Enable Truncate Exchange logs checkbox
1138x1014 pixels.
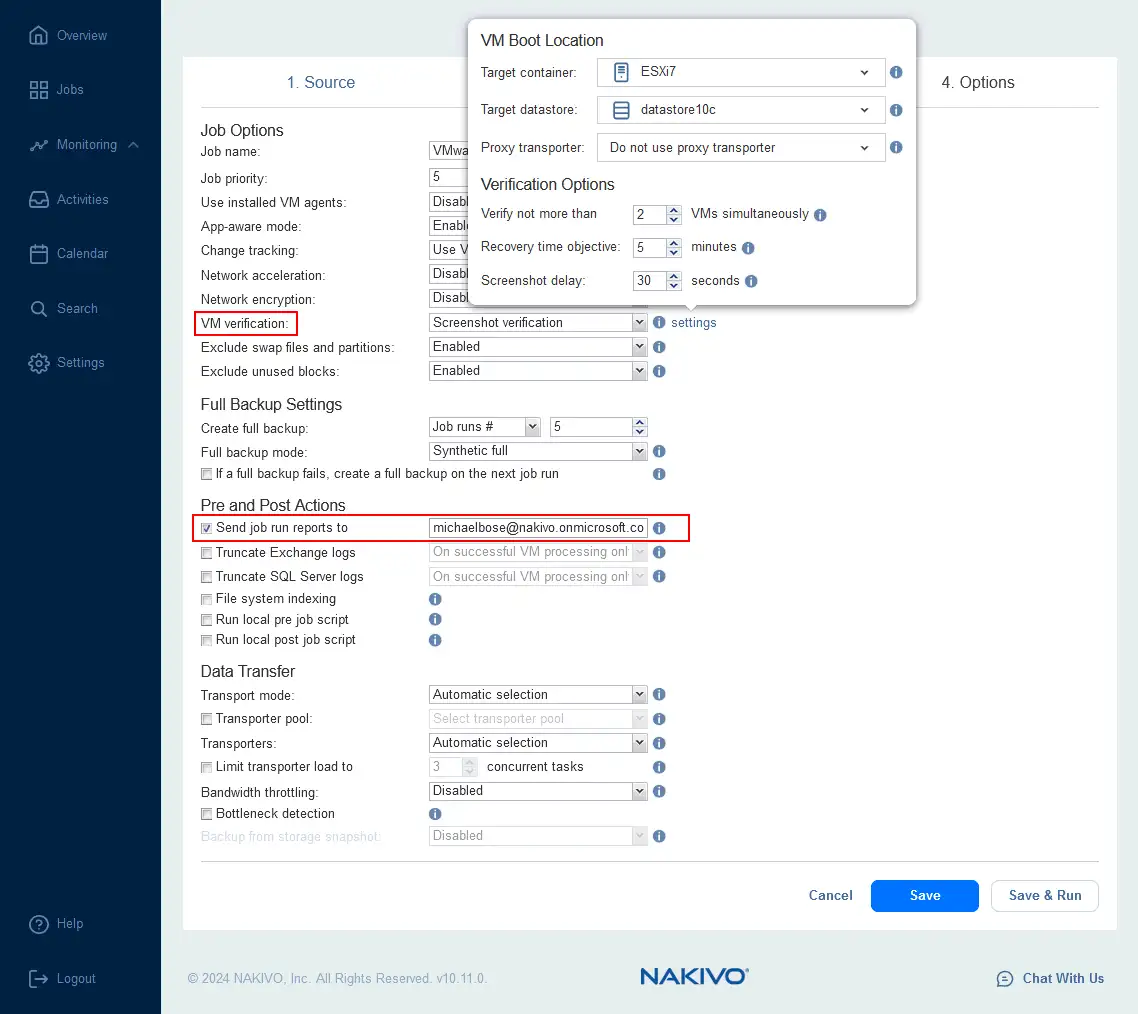207,553
